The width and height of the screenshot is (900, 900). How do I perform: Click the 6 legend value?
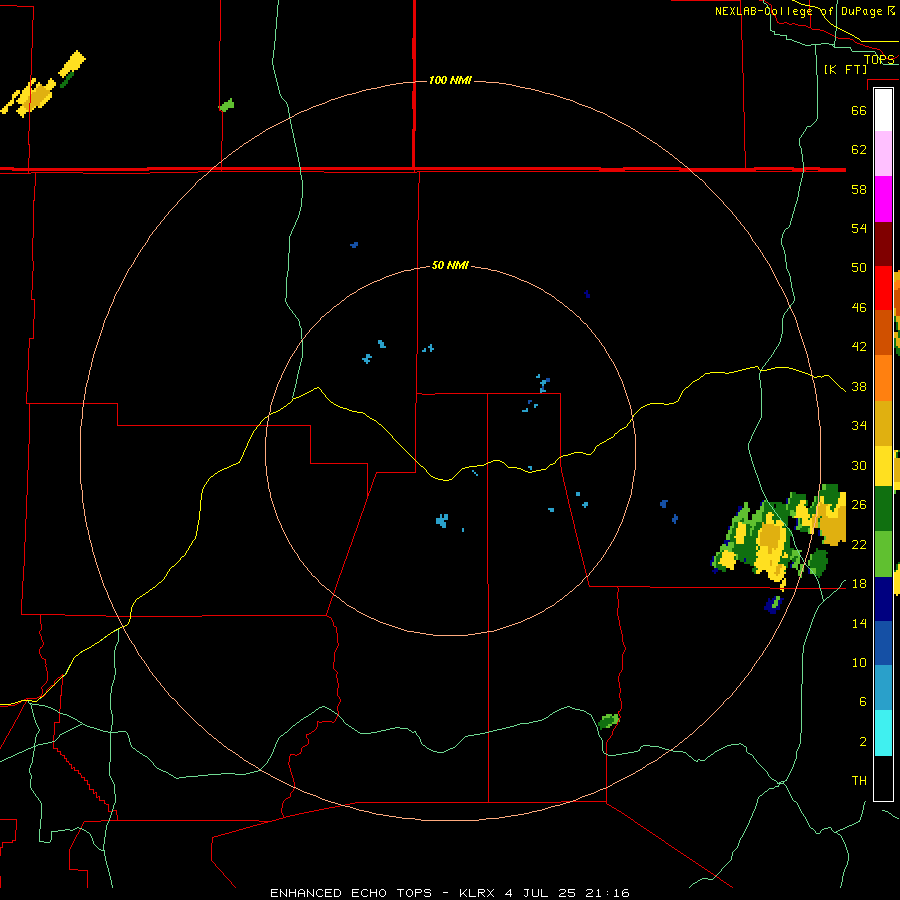pos(862,702)
